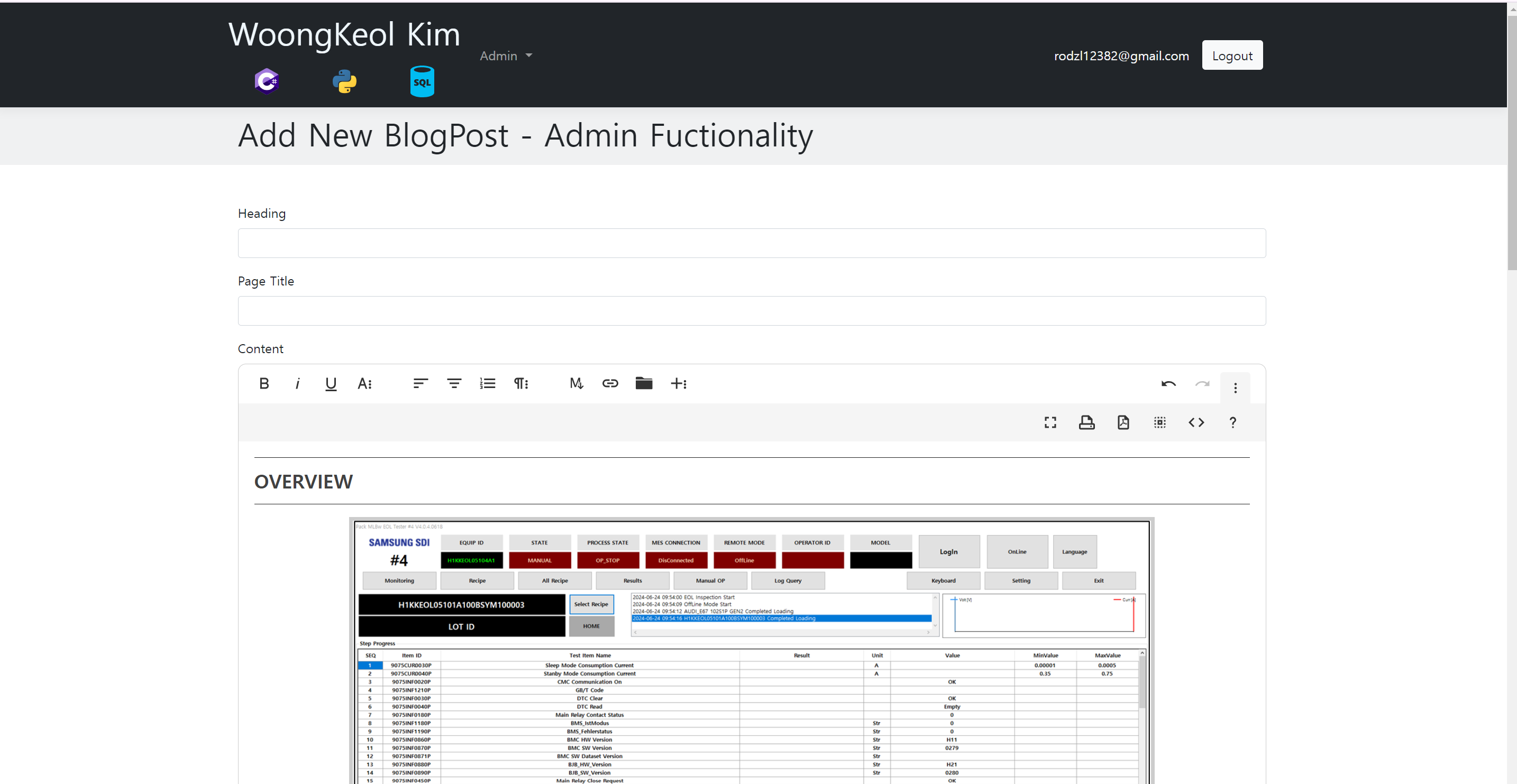The image size is (1517, 784).
Task: Toggle Markdown mode in editor
Action: pos(576,384)
